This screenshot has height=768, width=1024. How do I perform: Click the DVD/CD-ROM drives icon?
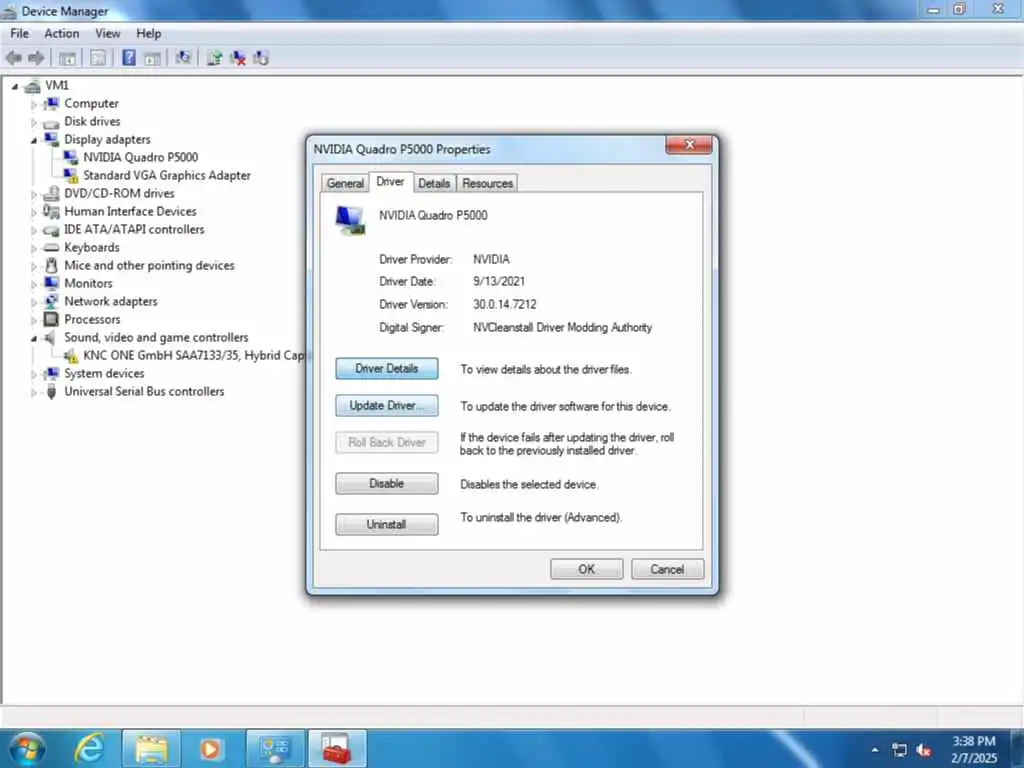click(x=52, y=193)
